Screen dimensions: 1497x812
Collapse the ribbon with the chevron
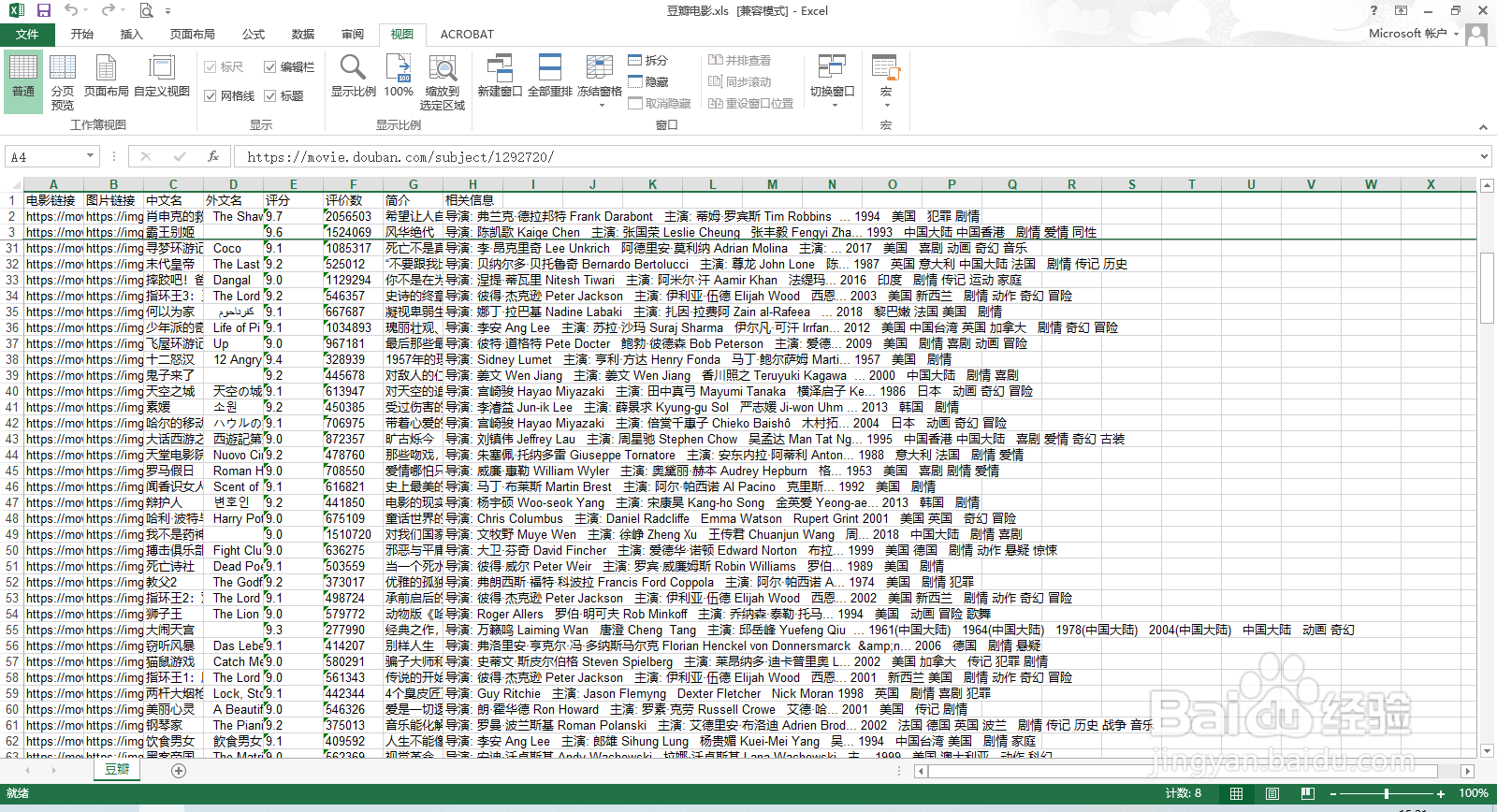click(x=1483, y=126)
